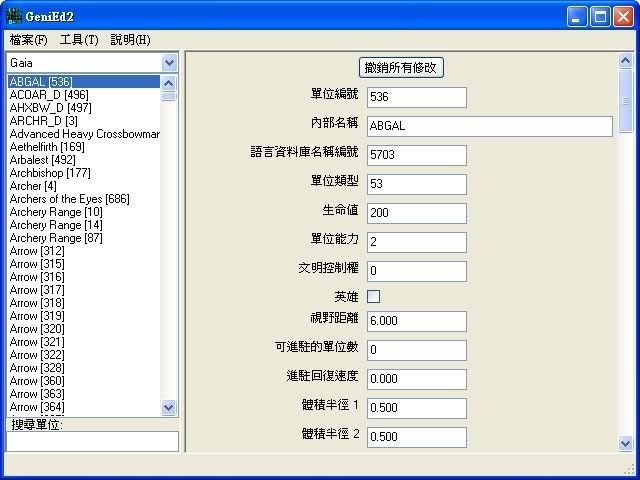Open the 檔案(F) menu
Image resolution: width=640 pixels, height=480 pixels.
click(29, 40)
